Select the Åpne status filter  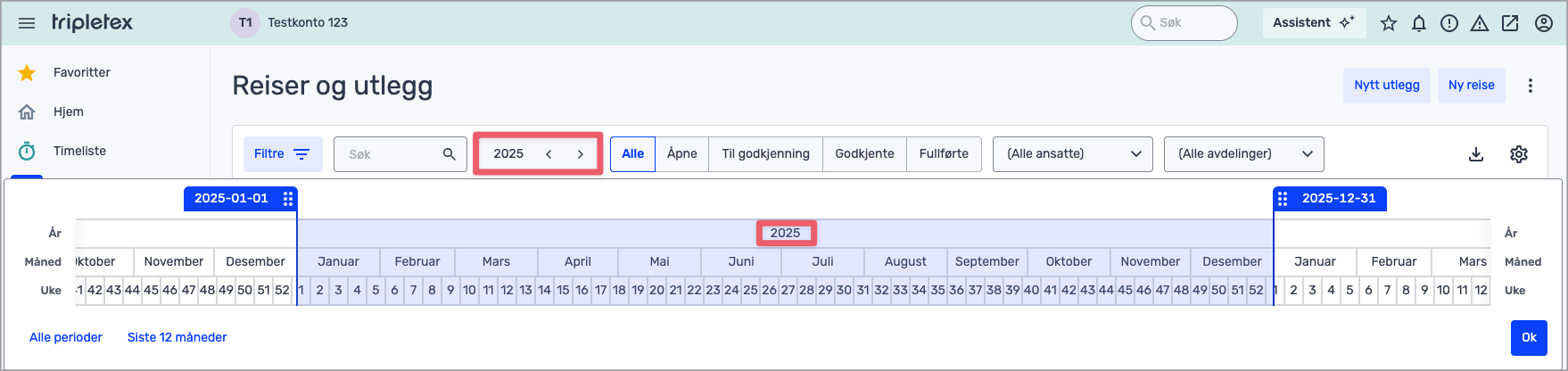[681, 153]
